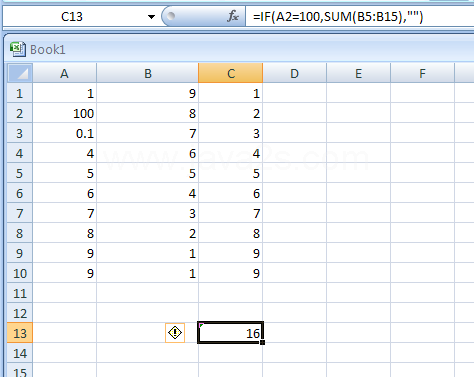Click cell A3 containing 0.1
This screenshot has width=474, height=377.
coord(65,133)
